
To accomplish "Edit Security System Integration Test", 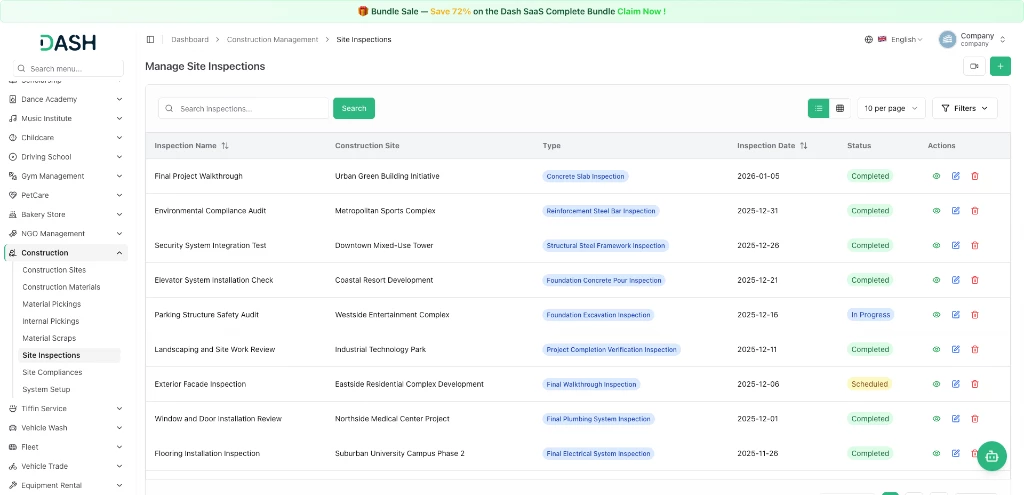I will (955, 246).
